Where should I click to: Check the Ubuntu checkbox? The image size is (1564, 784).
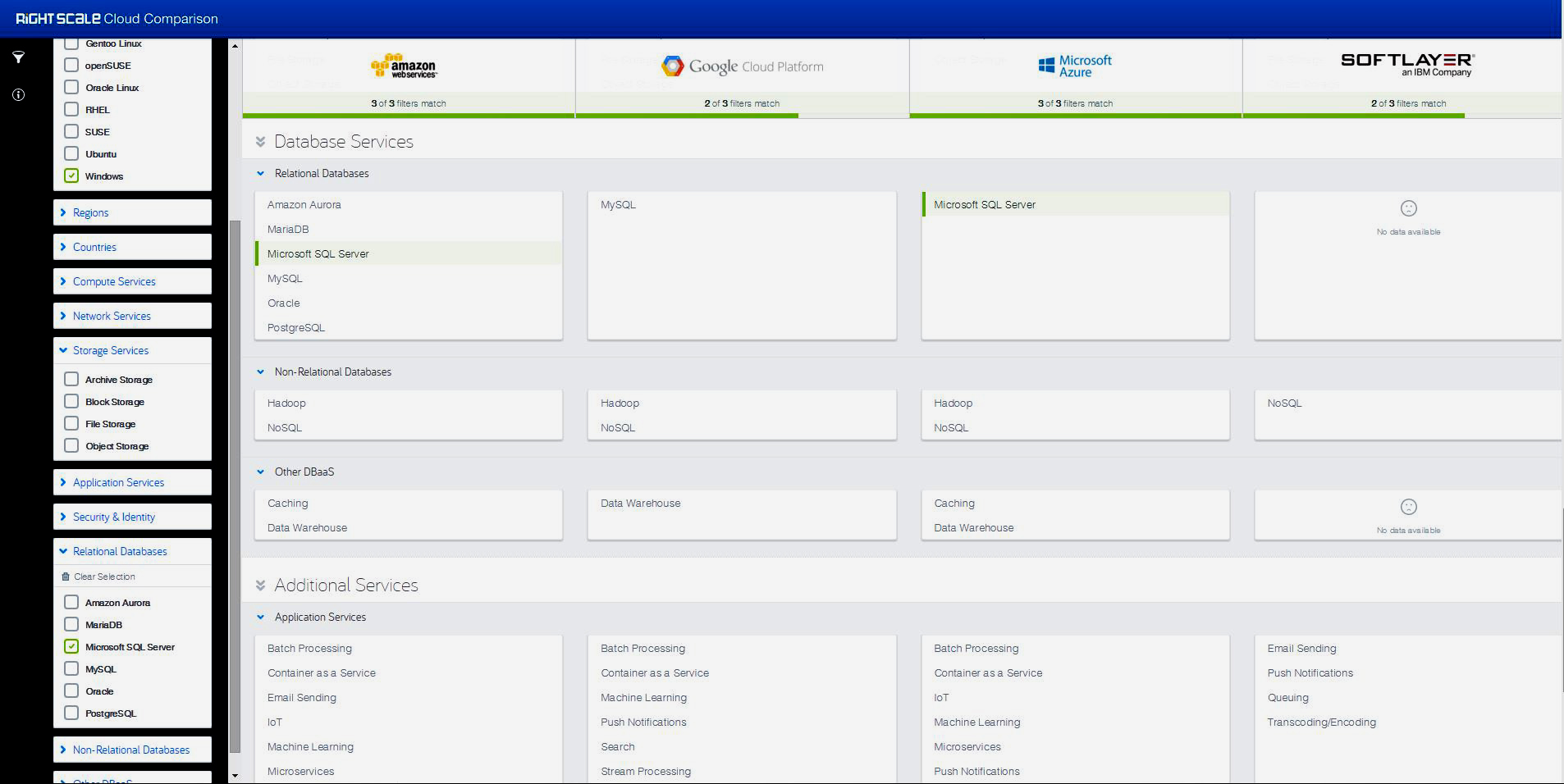click(71, 153)
